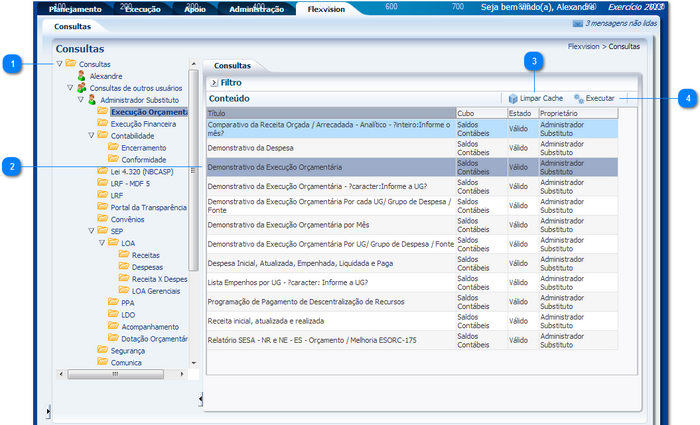This screenshot has height=425, width=700.
Task: Switch to the Execução menu tab
Action: coord(143,8)
